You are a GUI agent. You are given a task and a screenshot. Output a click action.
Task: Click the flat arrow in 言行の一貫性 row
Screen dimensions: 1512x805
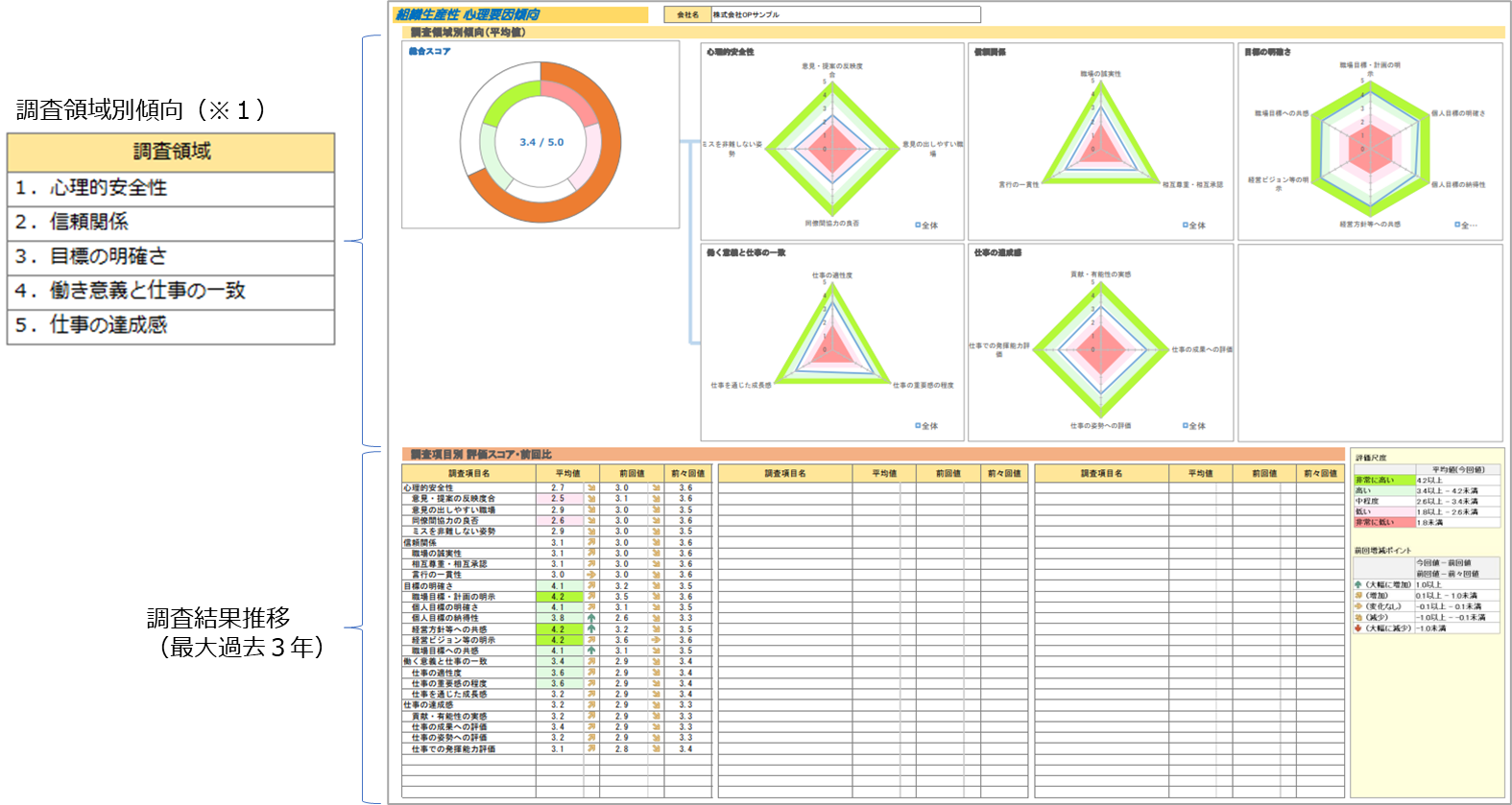pos(591,575)
